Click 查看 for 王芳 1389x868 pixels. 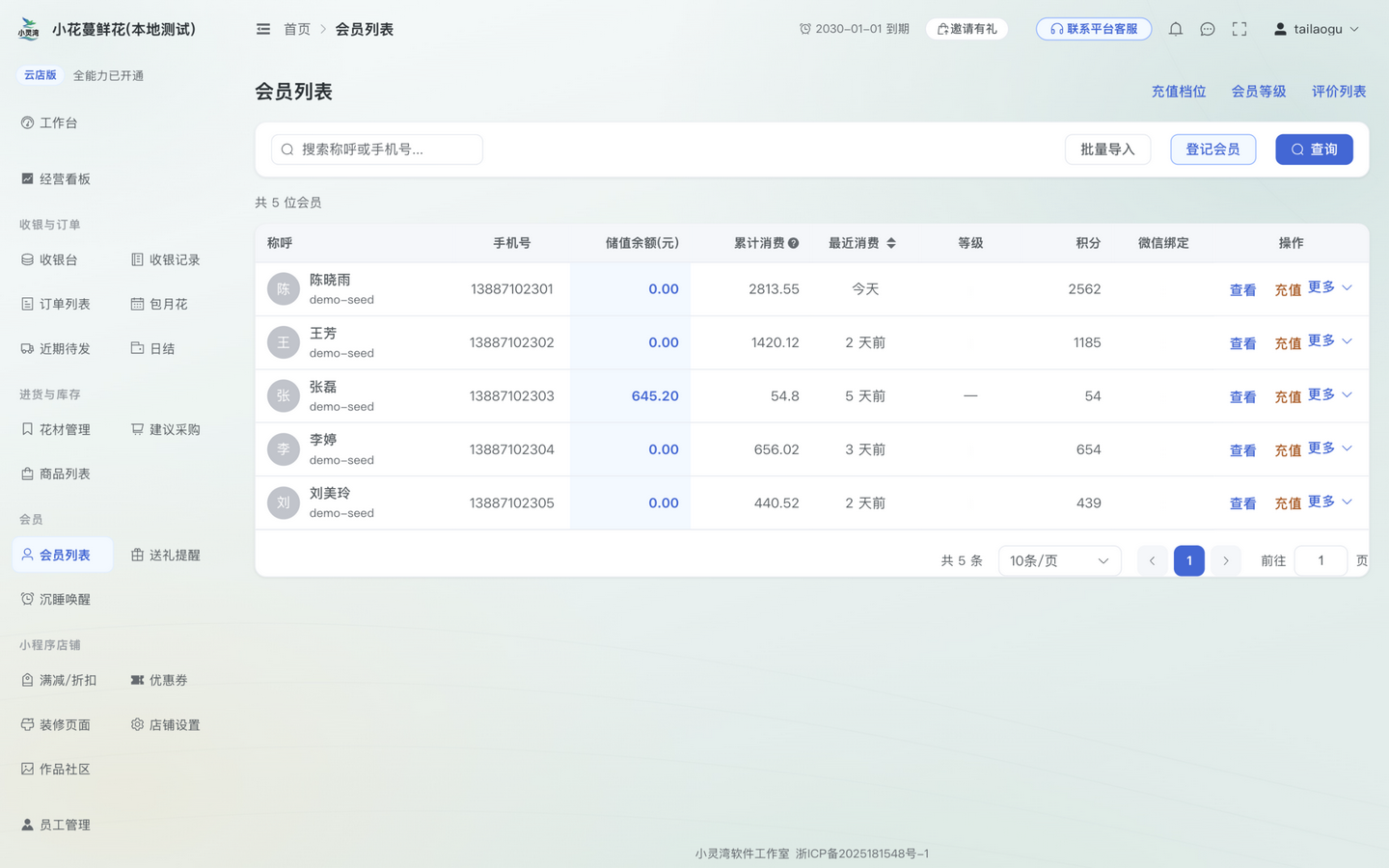coord(1242,343)
